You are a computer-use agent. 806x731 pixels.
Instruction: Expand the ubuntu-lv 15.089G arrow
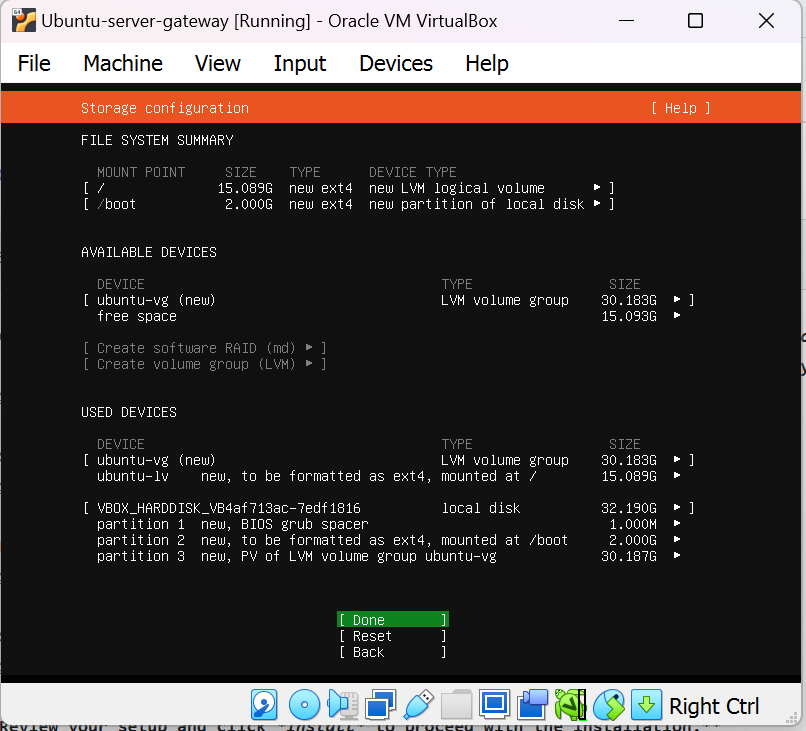pos(677,475)
